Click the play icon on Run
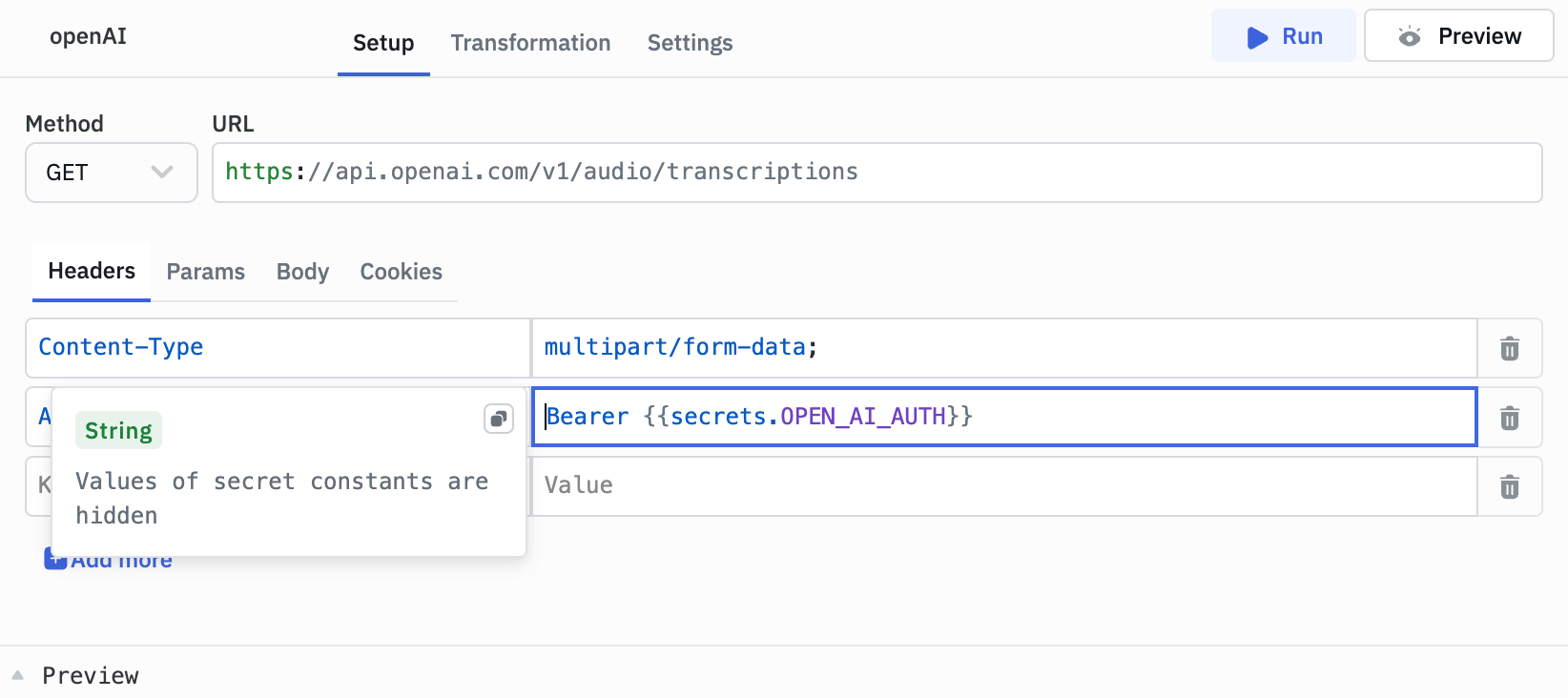This screenshot has height=698, width=1568. (x=1257, y=37)
